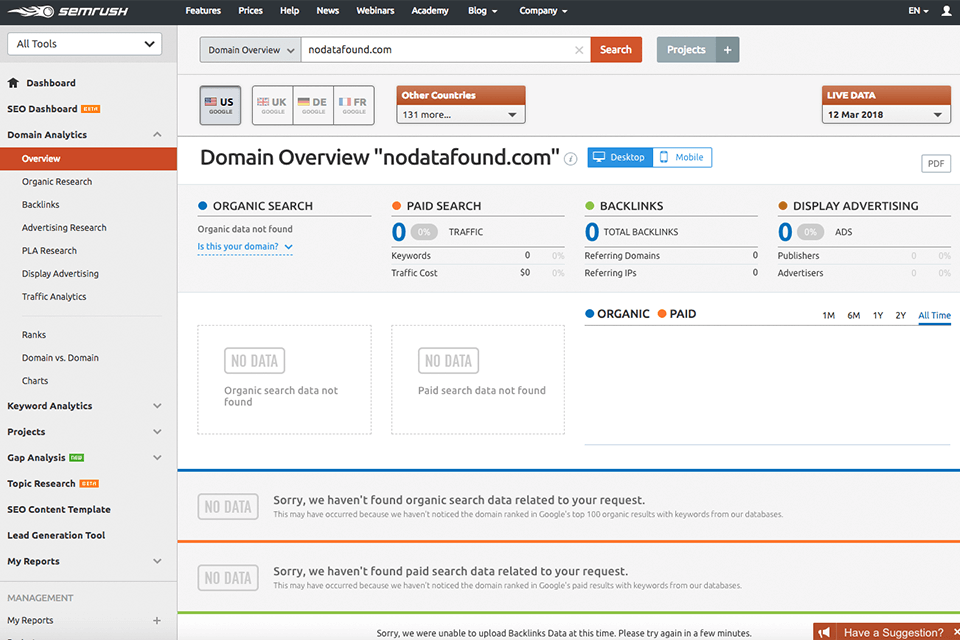Click the orange Search button
This screenshot has height=640, width=960.
616,50
